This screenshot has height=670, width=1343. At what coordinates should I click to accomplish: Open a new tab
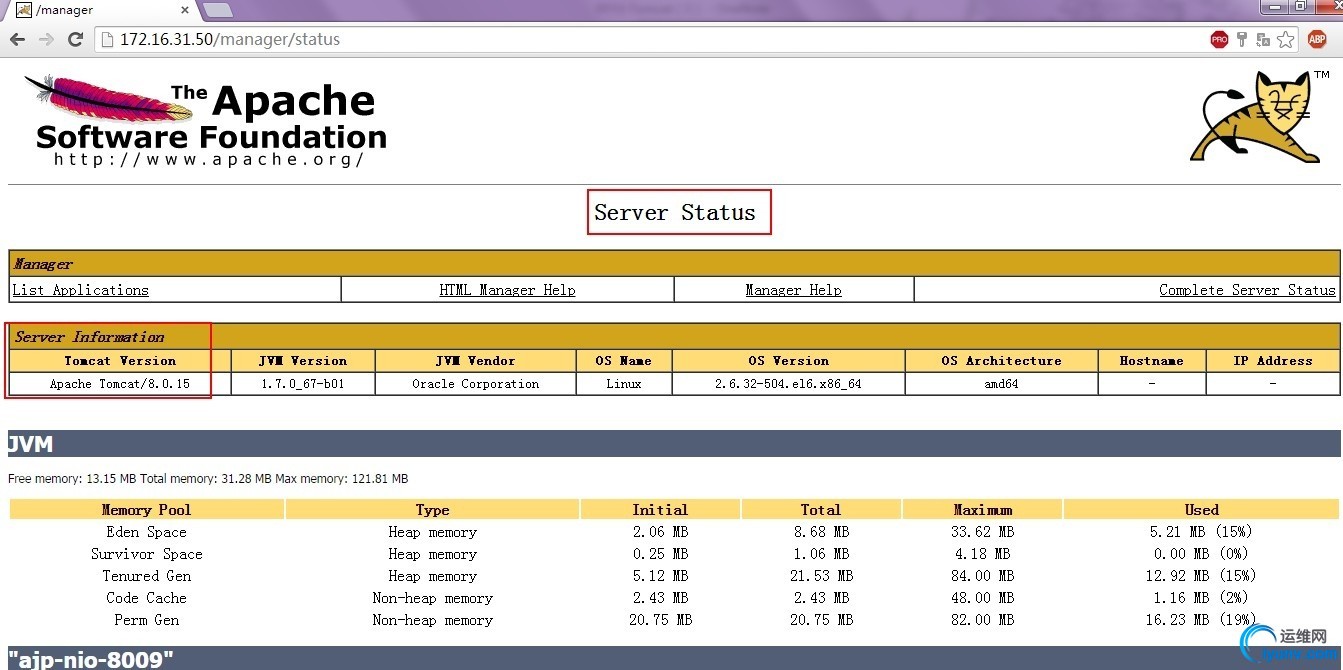point(217,10)
